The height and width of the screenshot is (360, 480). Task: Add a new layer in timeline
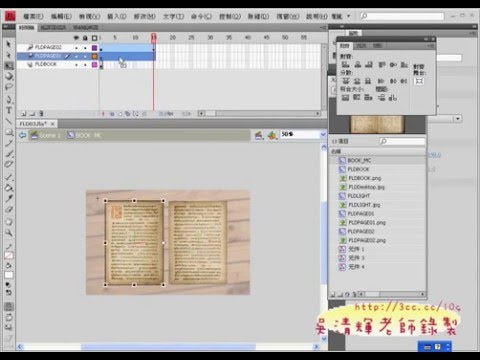pos(24,114)
